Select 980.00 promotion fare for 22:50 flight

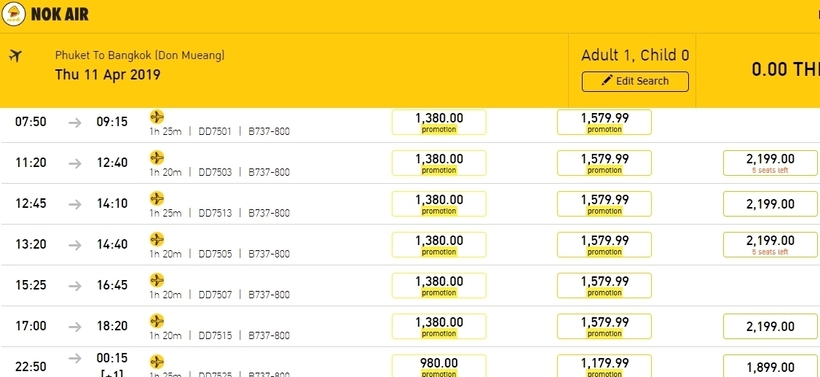point(439,366)
